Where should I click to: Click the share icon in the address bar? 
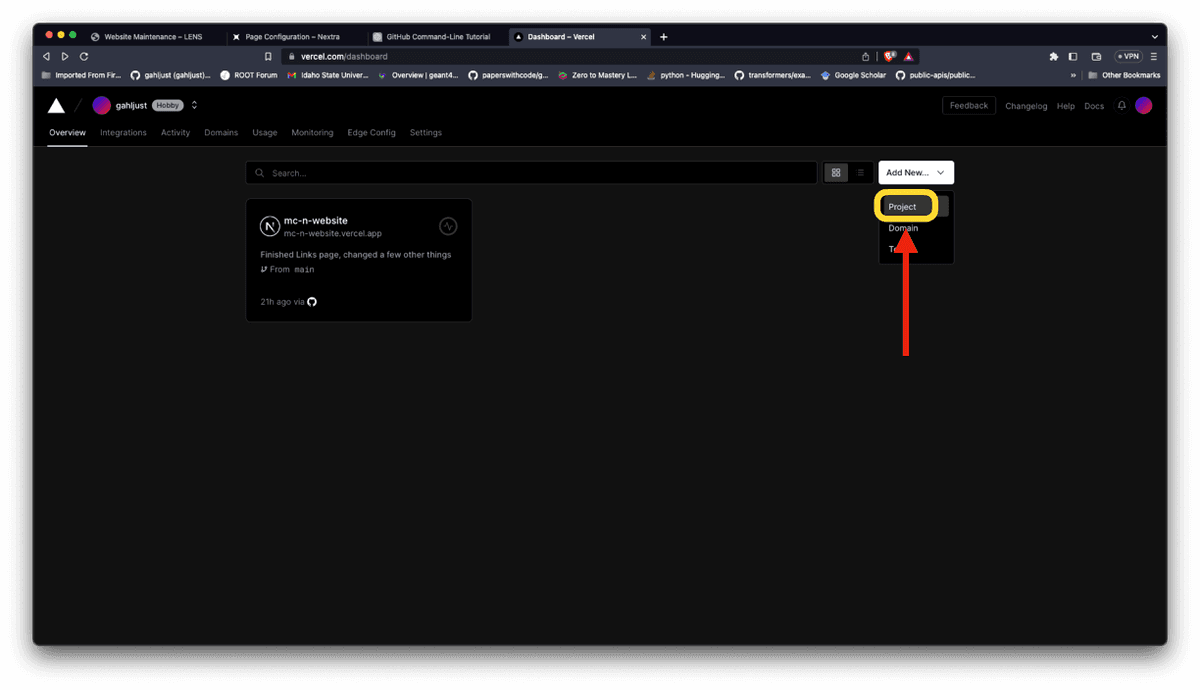(865, 57)
